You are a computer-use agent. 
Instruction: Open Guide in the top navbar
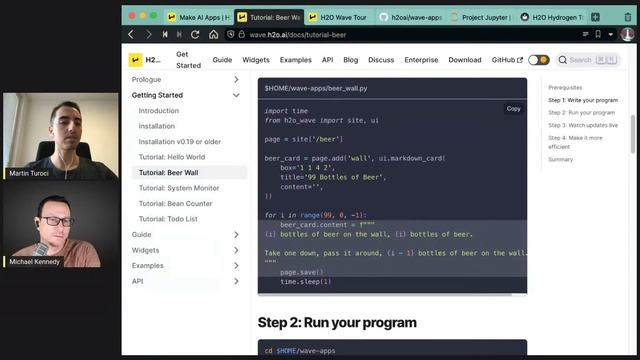222,60
